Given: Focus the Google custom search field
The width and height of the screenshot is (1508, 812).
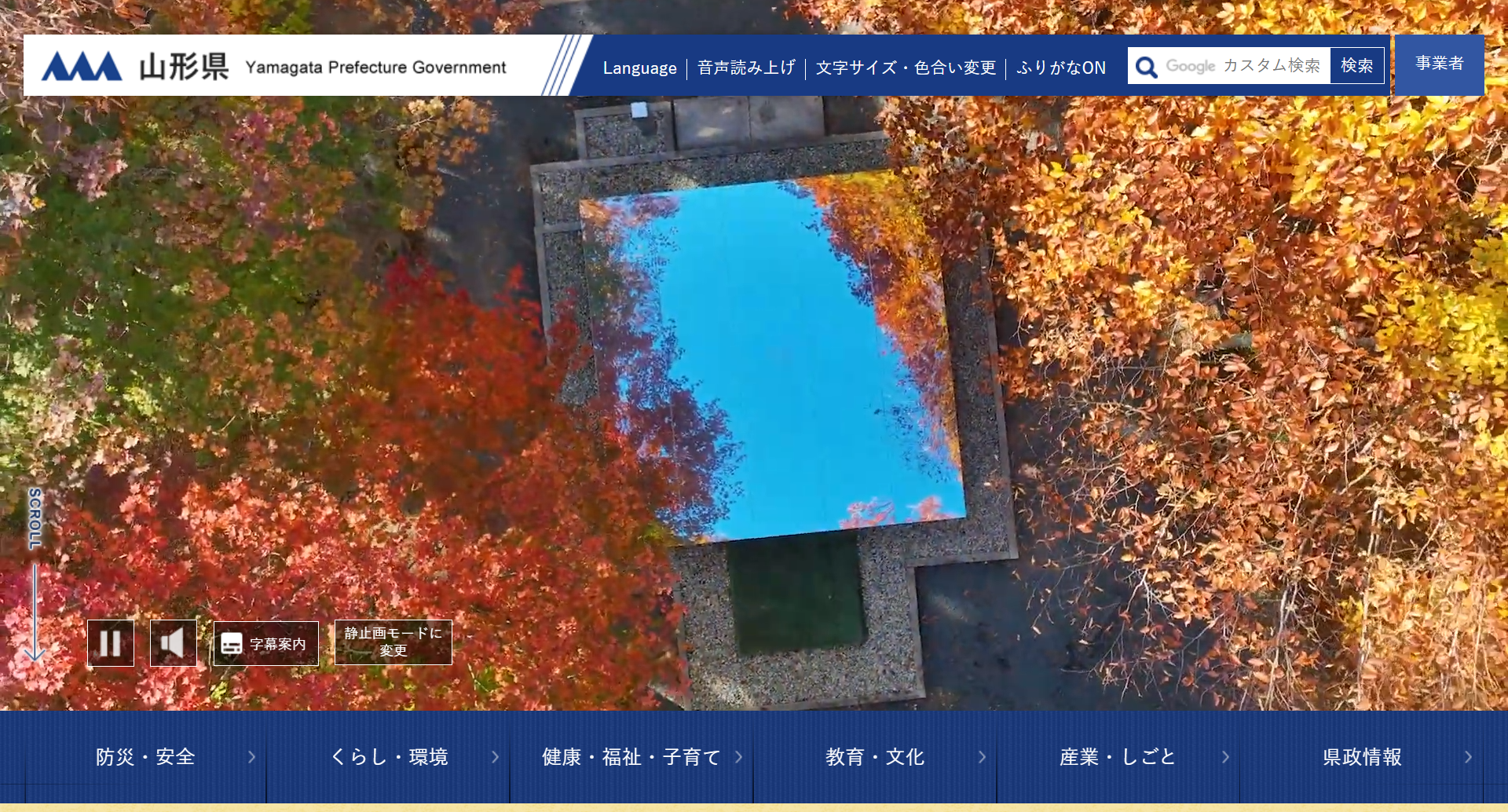Looking at the screenshot, I should coord(1245,66).
